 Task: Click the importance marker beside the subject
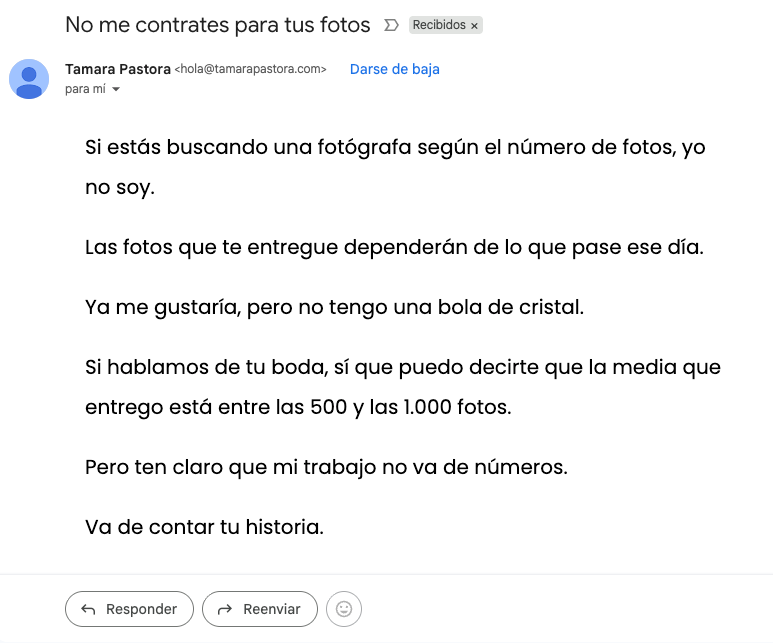[x=391, y=25]
